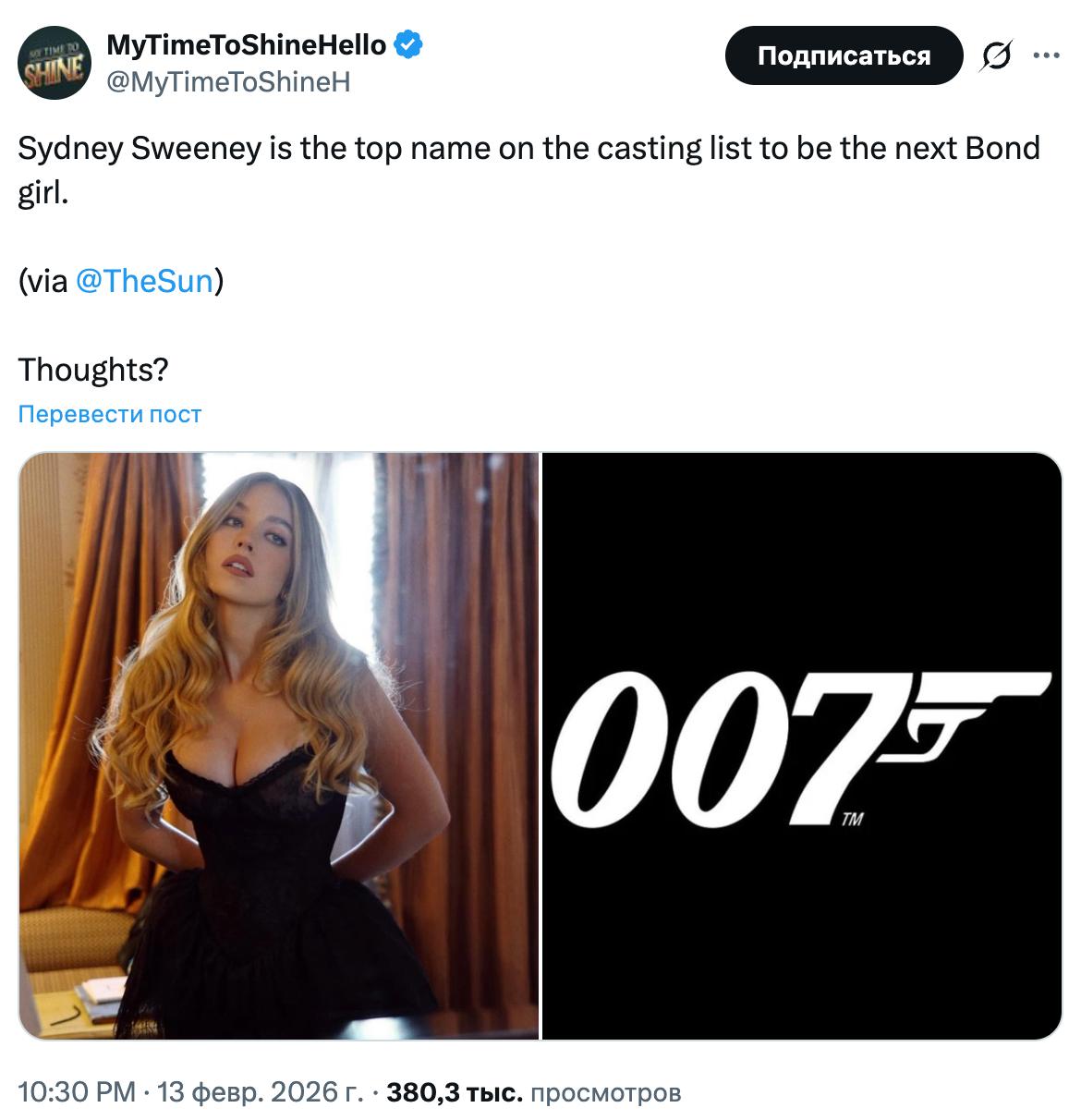Click the MyTimeToShineHello display name
The width and height of the screenshot is (1081, 1120).
click(247, 44)
